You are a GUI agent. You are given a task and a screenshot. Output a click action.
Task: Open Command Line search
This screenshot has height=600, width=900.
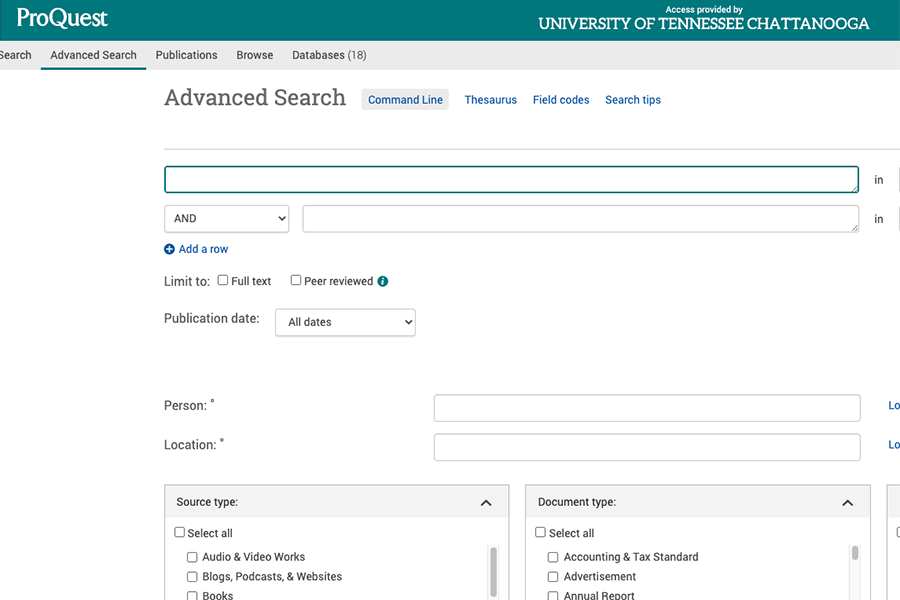click(x=405, y=100)
